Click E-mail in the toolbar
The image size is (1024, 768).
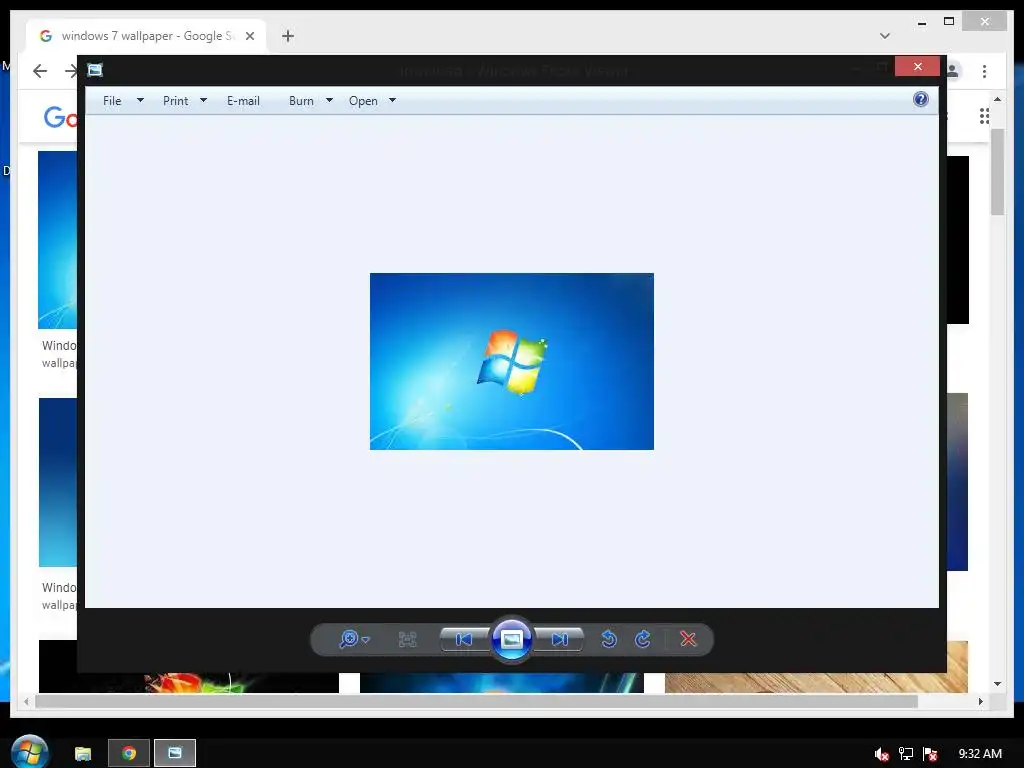243,101
